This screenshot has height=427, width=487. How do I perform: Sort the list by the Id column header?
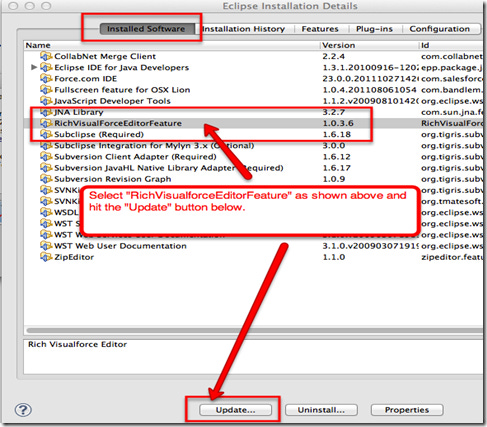point(451,45)
